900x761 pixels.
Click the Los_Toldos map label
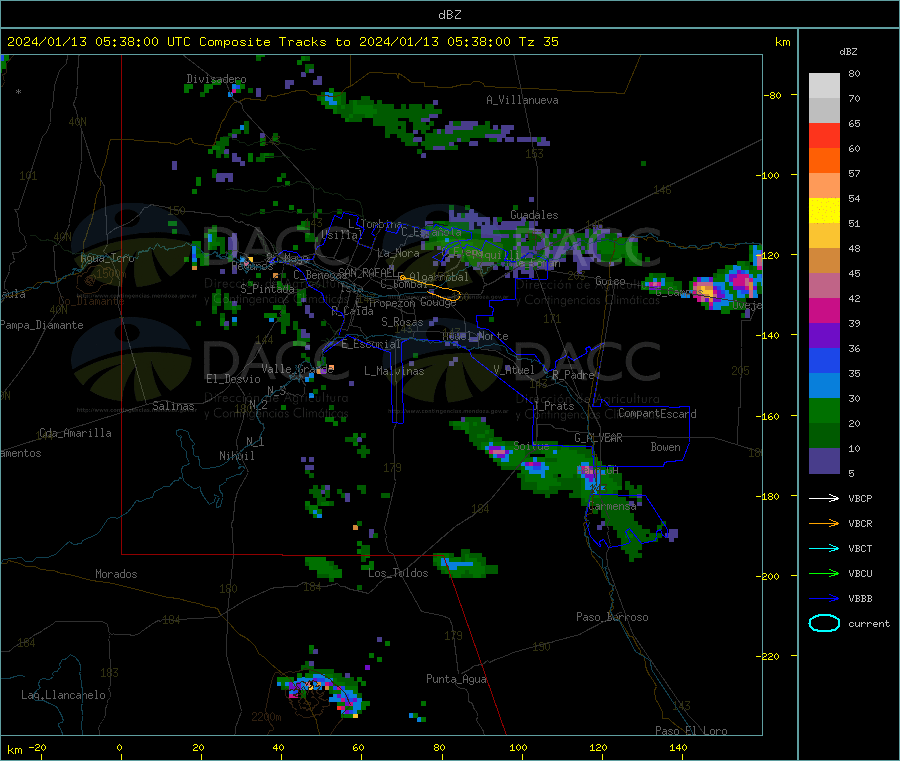(398, 573)
